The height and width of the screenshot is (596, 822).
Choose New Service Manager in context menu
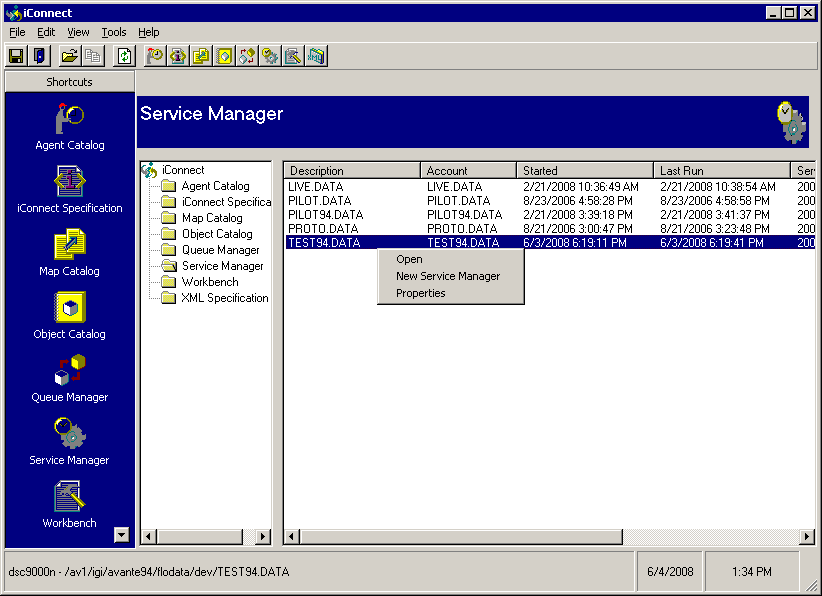click(447, 276)
